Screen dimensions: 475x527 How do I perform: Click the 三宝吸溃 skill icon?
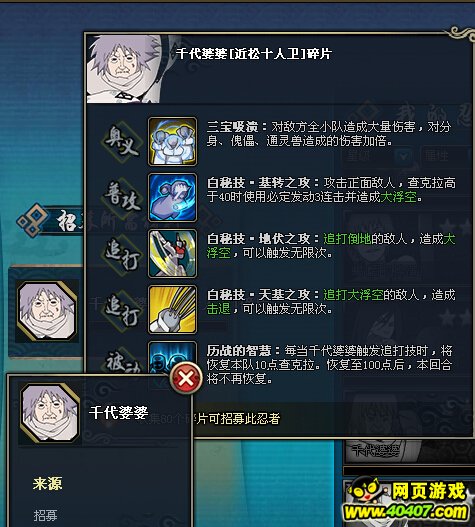172,141
